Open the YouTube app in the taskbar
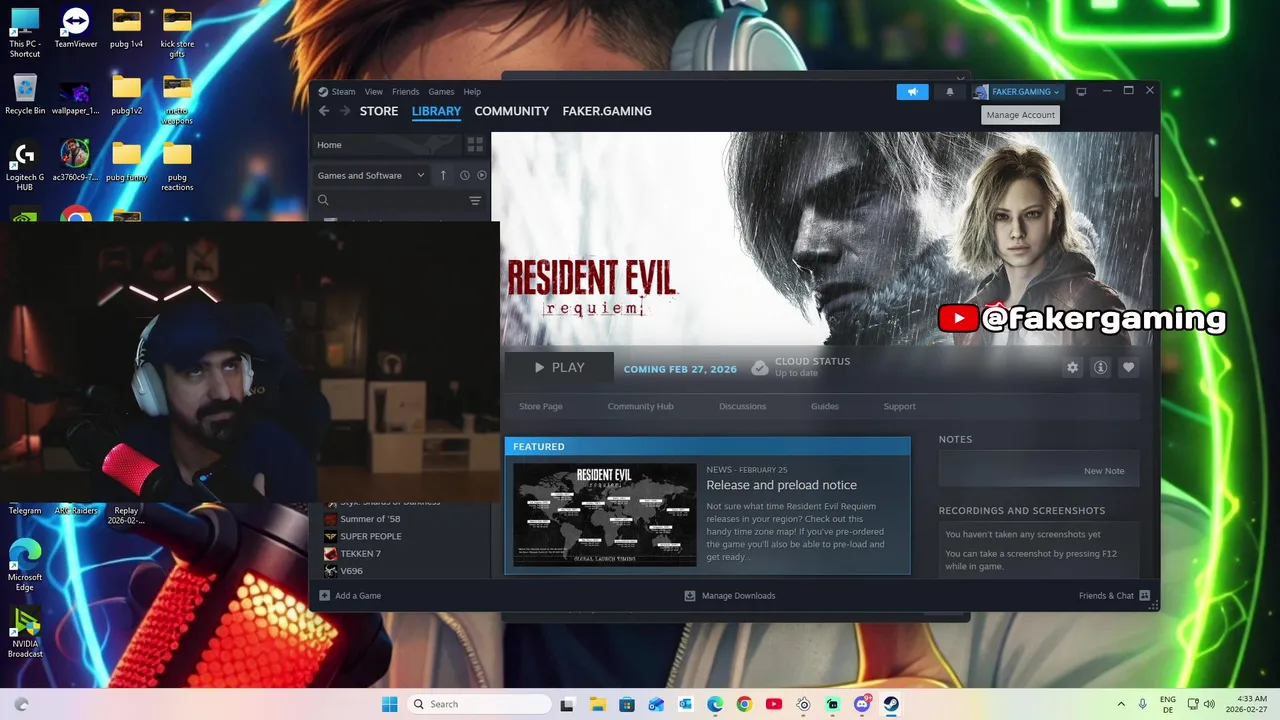The image size is (1280, 720). pyautogui.click(x=773, y=704)
